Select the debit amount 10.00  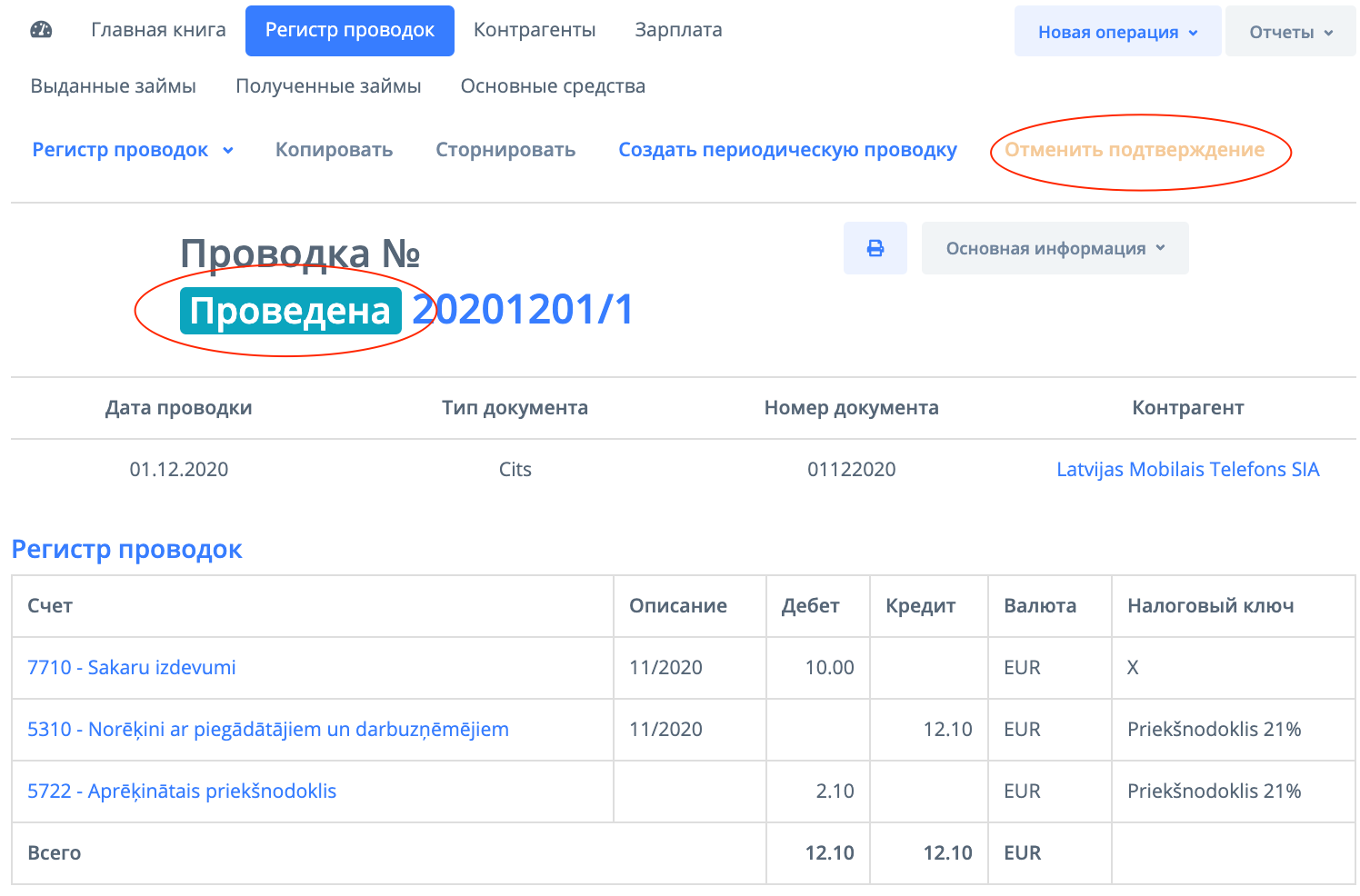point(830,668)
